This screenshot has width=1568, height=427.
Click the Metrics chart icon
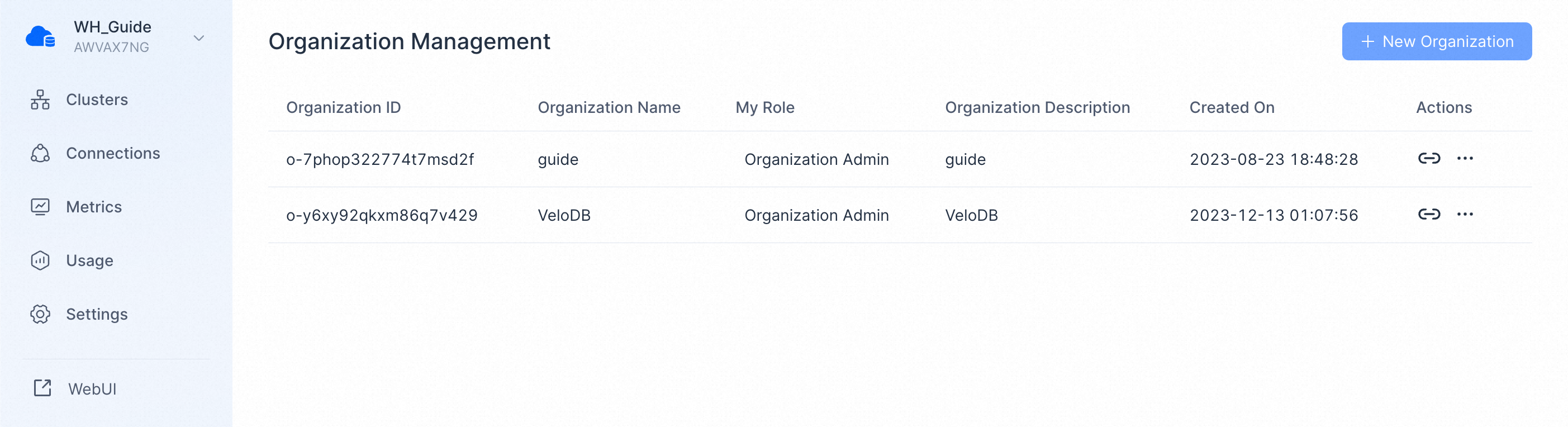coord(40,207)
